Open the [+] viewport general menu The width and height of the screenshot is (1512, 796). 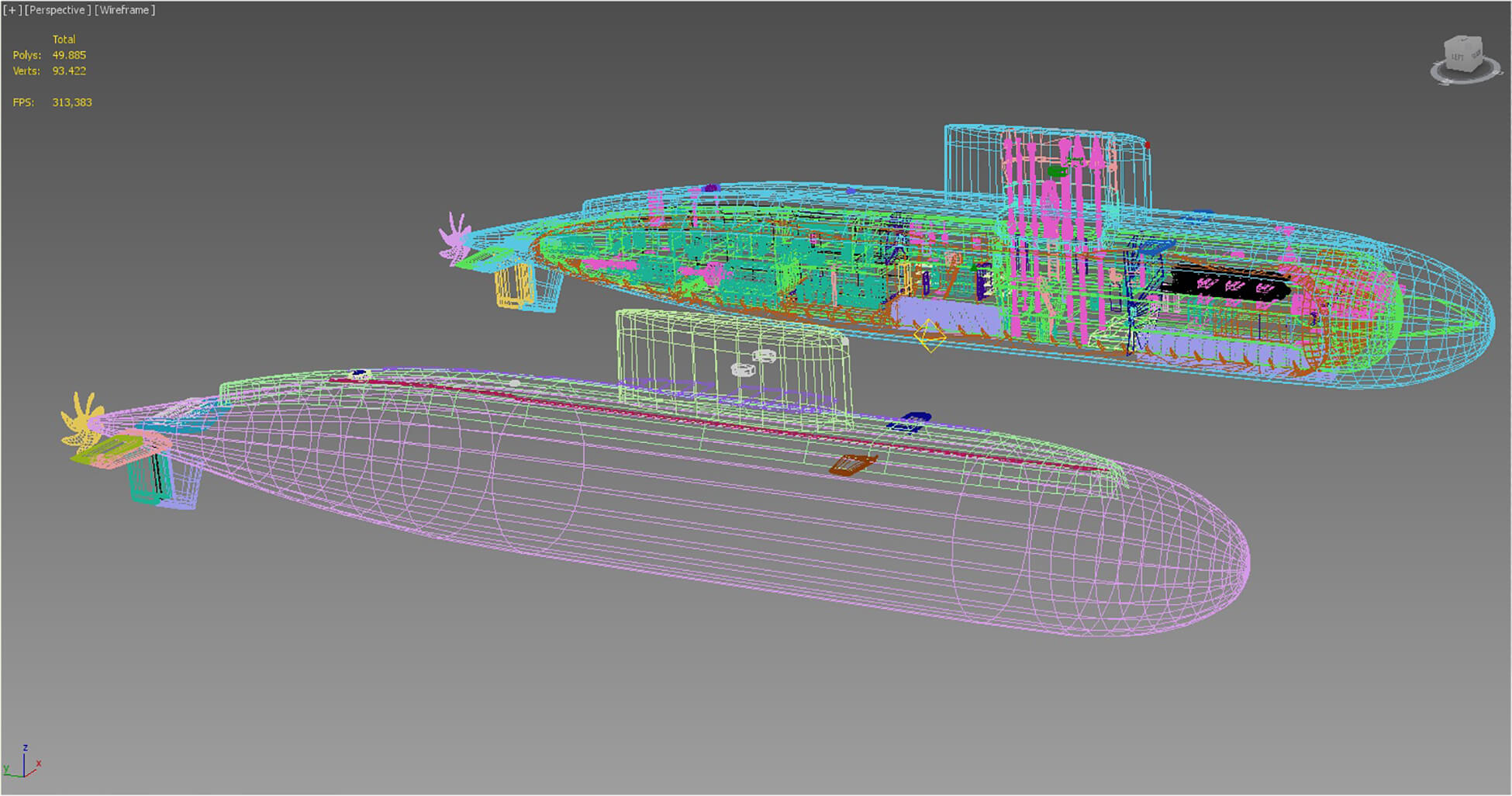pyautogui.click(x=12, y=10)
